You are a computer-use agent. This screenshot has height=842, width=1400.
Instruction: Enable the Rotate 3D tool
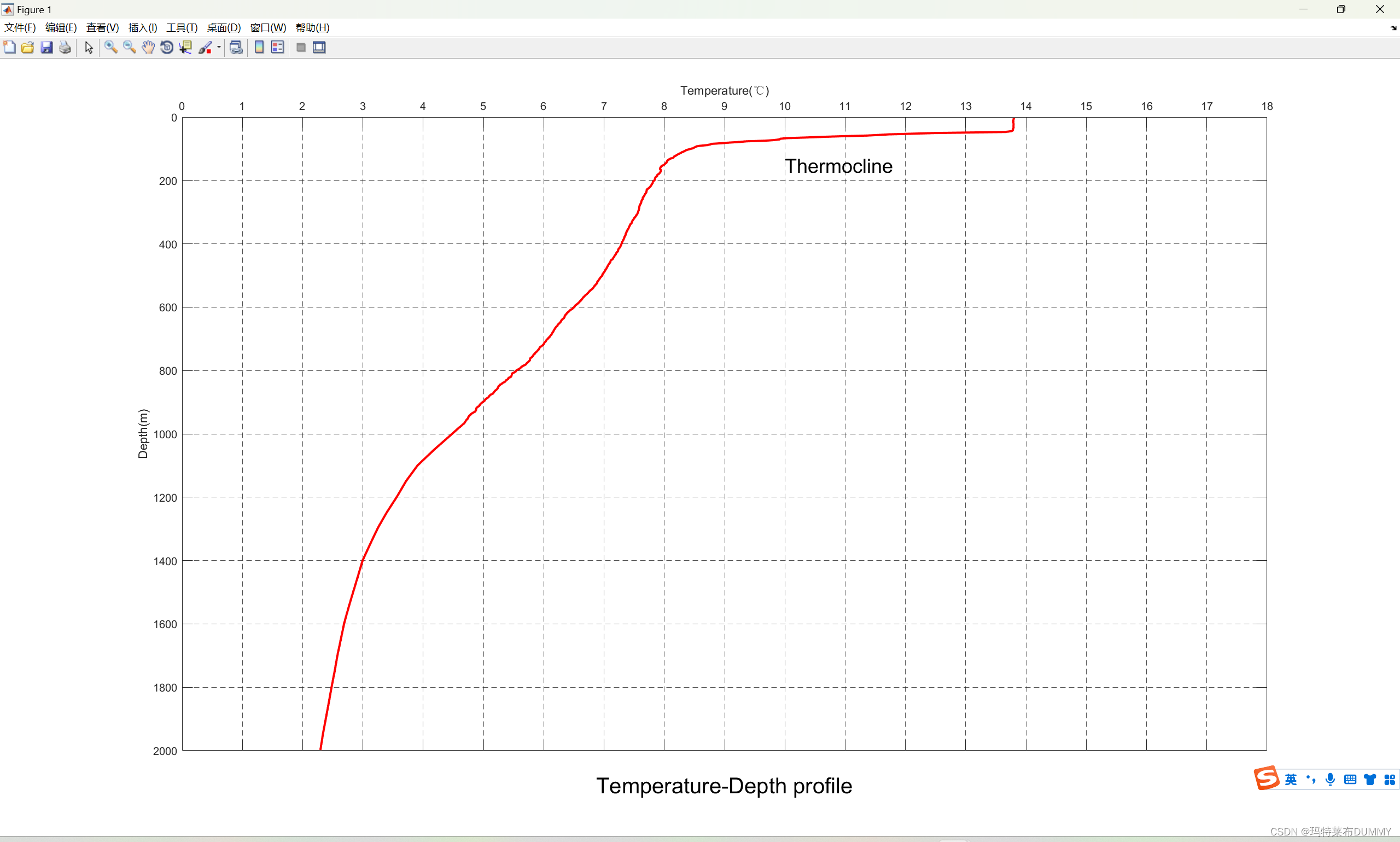[x=167, y=48]
